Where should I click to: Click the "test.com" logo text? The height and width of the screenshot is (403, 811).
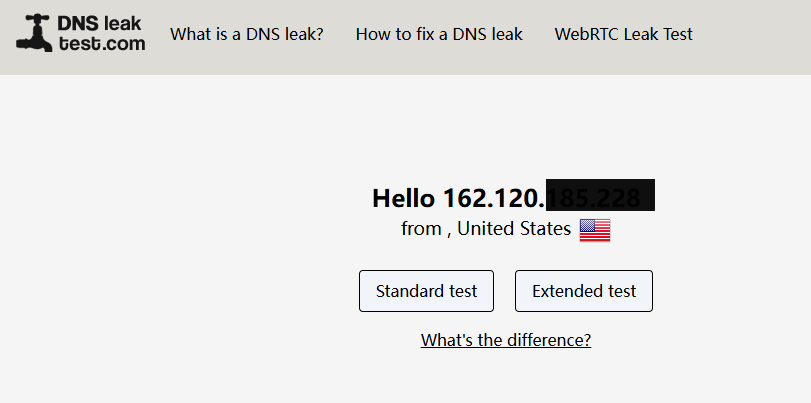click(101, 43)
